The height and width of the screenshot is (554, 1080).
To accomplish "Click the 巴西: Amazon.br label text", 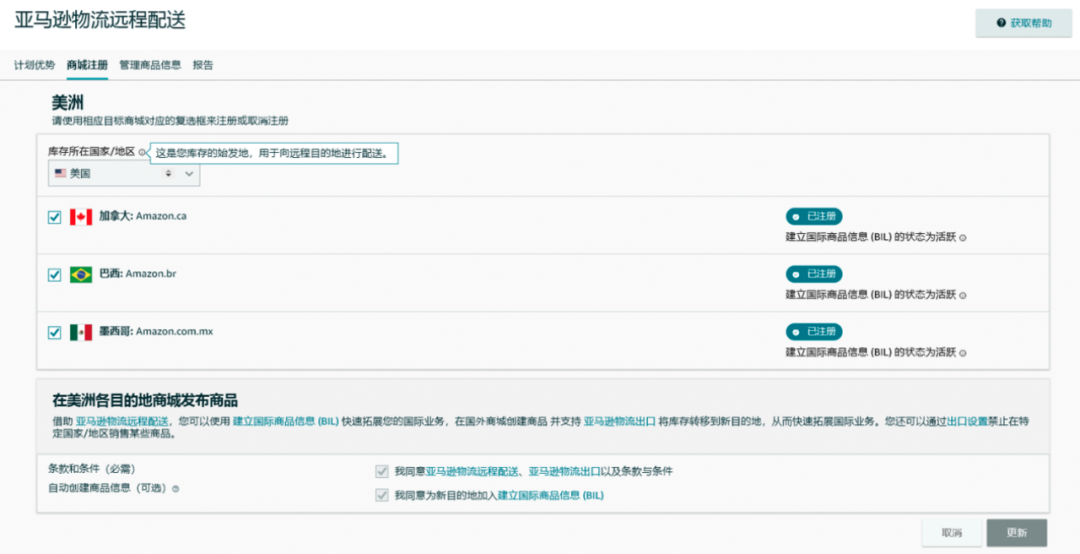I will 138,274.
